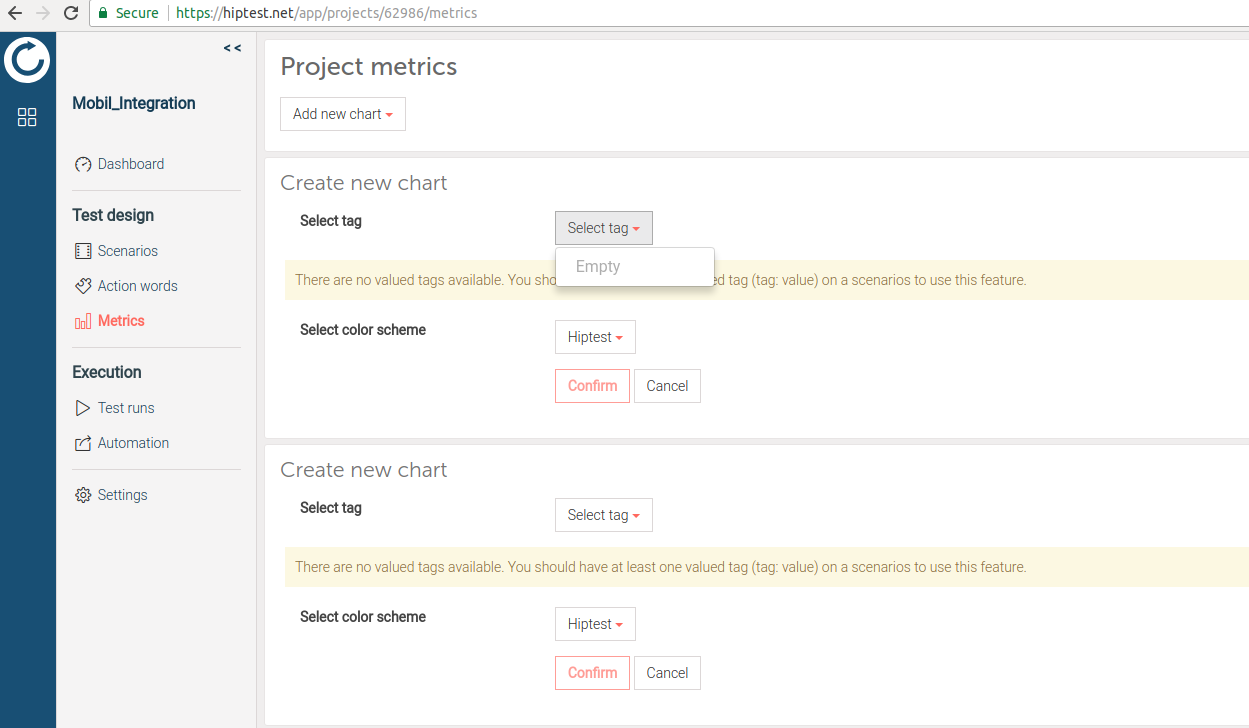Click the Scenarios film-strip icon
The image size is (1249, 728).
coord(83,251)
